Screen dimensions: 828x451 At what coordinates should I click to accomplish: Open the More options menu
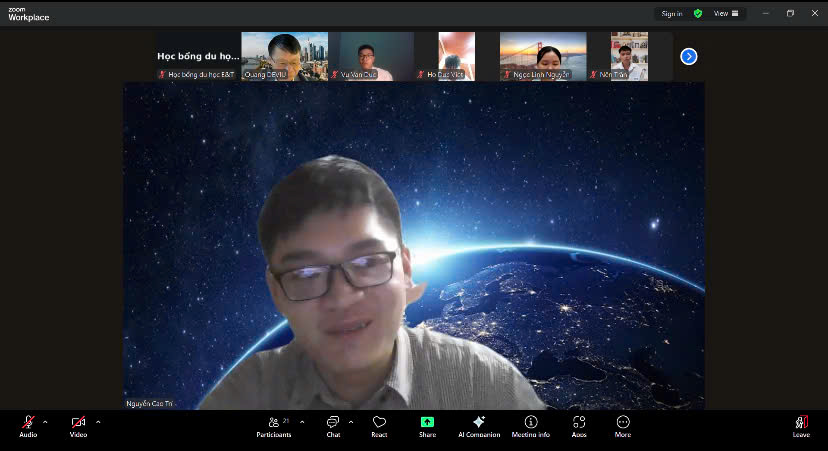(623, 424)
